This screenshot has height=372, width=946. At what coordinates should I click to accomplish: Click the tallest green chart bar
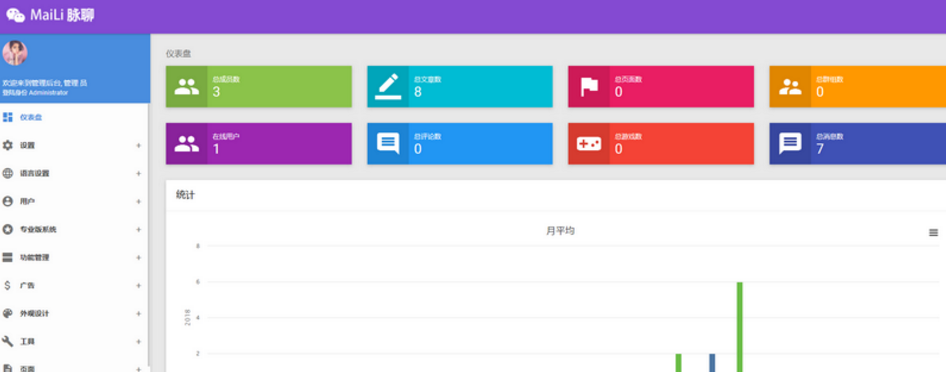[x=740, y=327]
